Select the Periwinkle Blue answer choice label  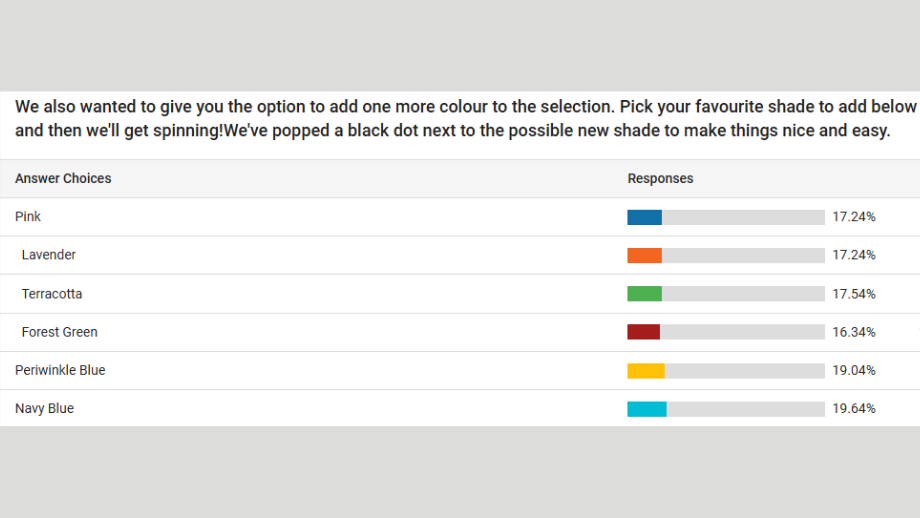point(60,370)
